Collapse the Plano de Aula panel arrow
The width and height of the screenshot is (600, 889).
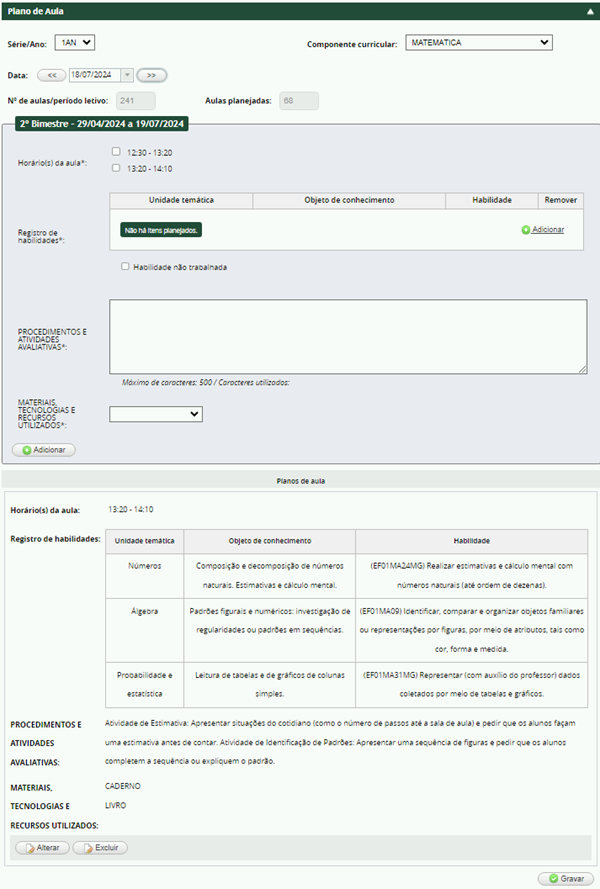(x=589, y=10)
